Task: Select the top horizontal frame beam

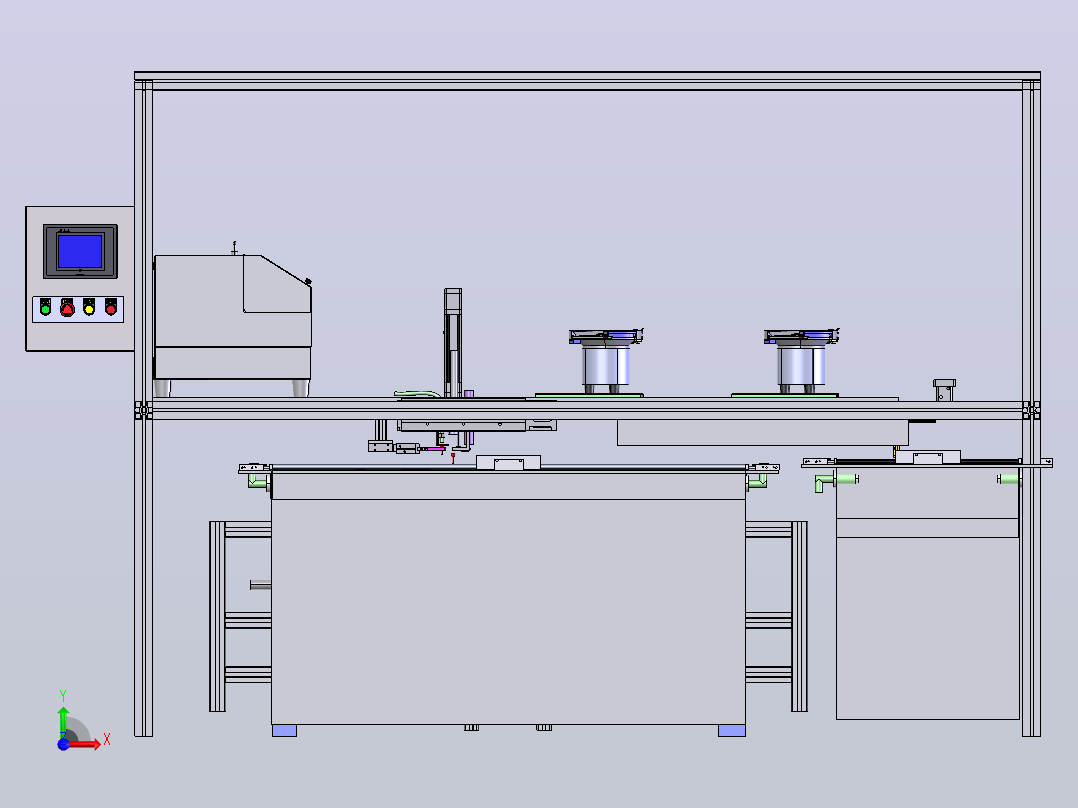Action: click(587, 80)
